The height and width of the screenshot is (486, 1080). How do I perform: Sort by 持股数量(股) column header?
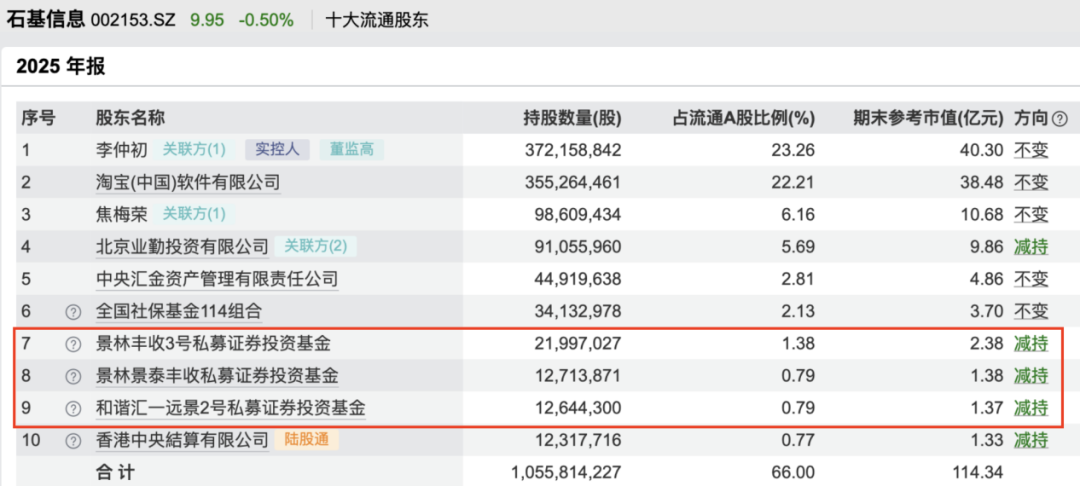coord(572,118)
